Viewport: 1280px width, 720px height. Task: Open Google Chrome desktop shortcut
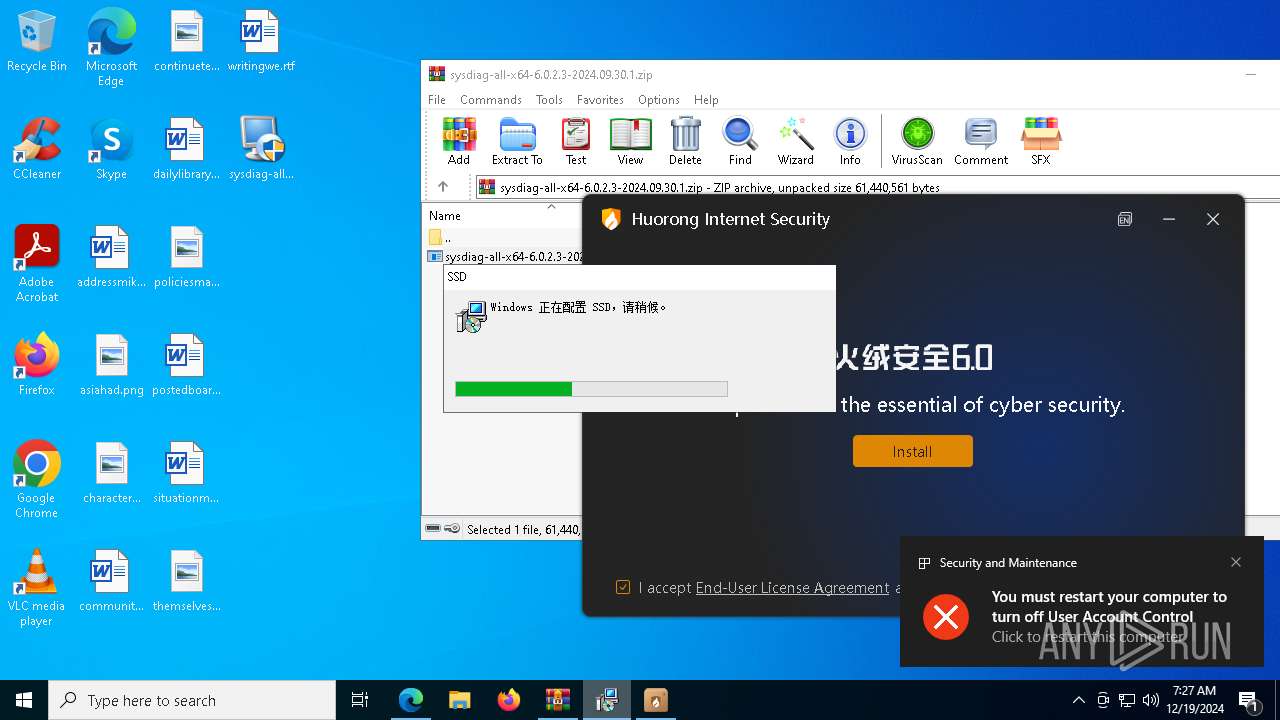pos(36,480)
